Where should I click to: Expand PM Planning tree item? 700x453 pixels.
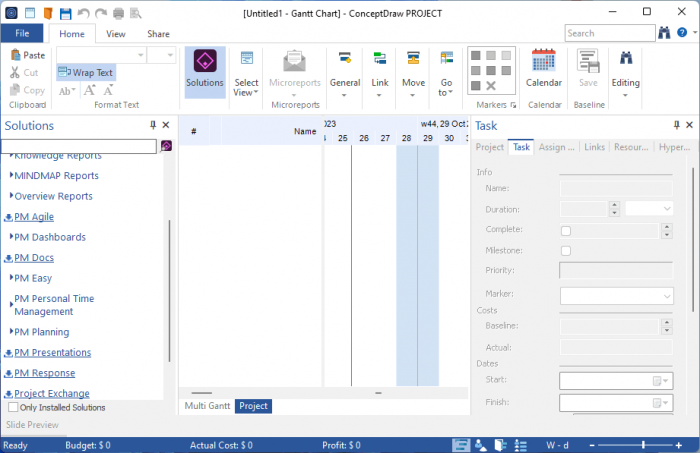pyautogui.click(x=12, y=331)
